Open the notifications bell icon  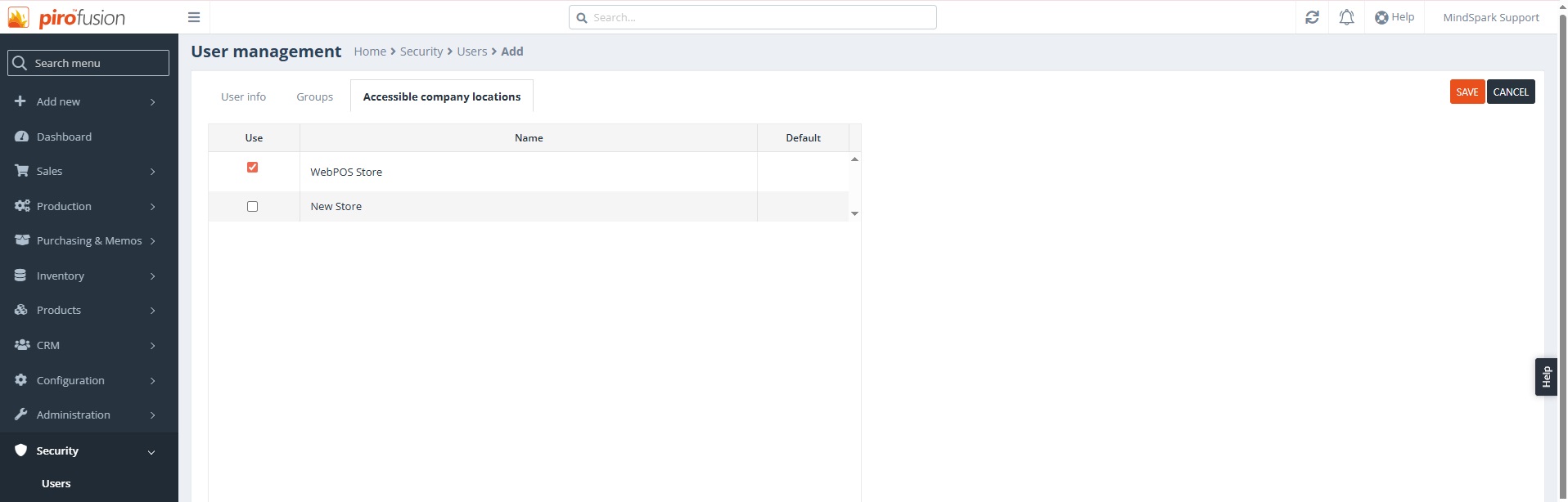(x=1346, y=17)
